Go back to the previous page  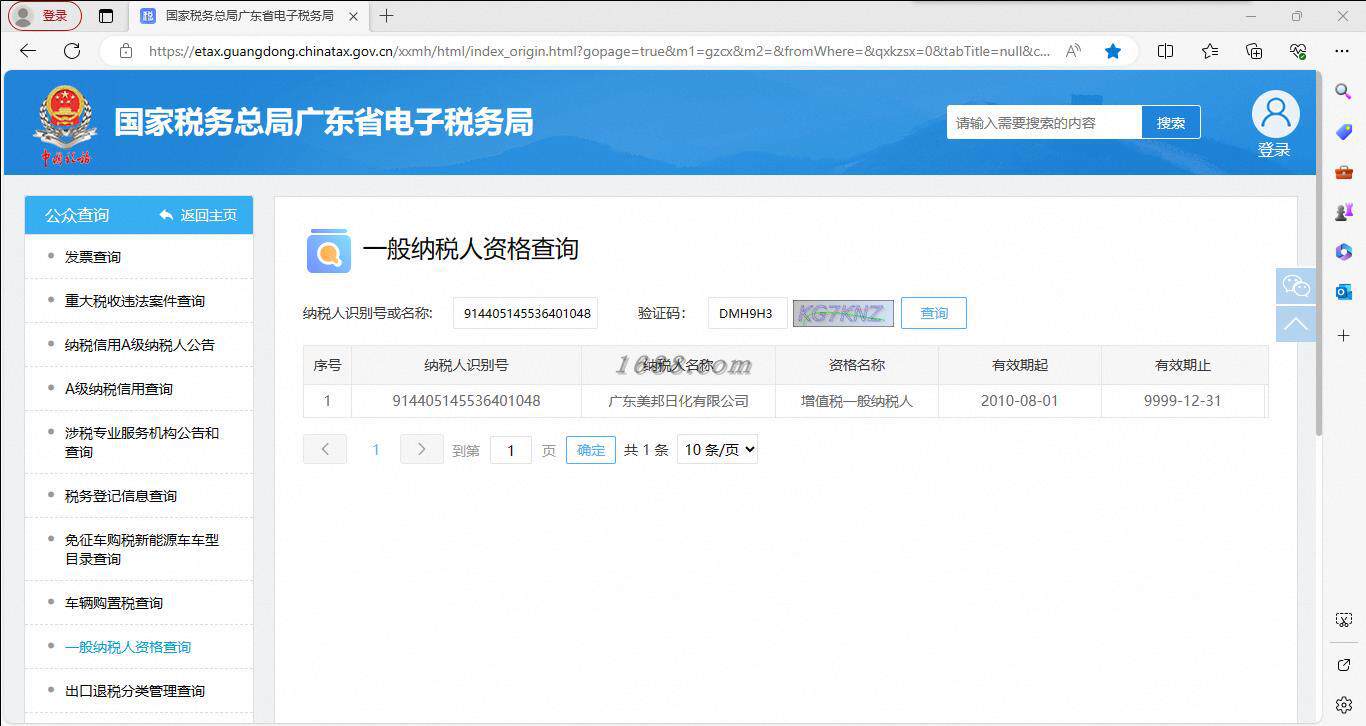click(28, 51)
